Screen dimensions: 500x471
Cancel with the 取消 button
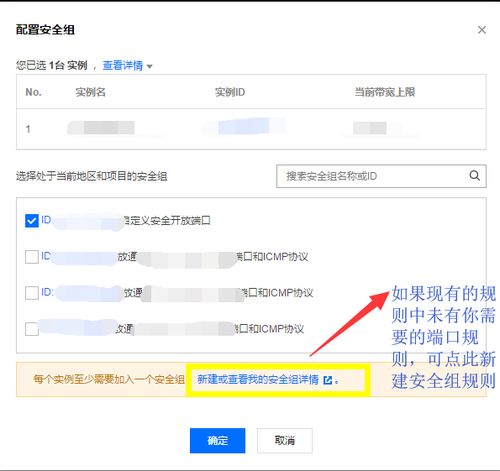pos(285,440)
